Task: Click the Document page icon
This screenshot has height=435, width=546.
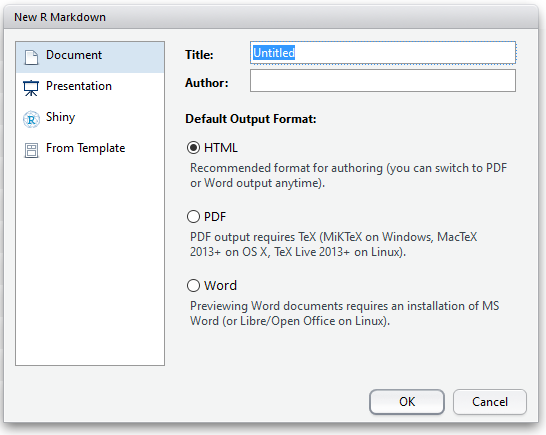Action: click(x=31, y=57)
